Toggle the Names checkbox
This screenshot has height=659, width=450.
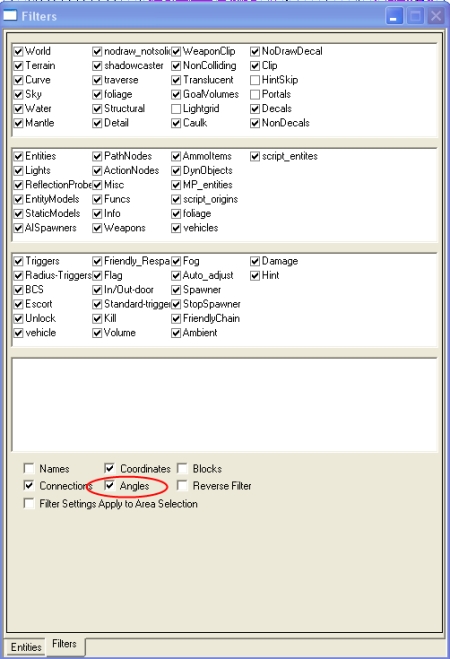(x=29, y=468)
